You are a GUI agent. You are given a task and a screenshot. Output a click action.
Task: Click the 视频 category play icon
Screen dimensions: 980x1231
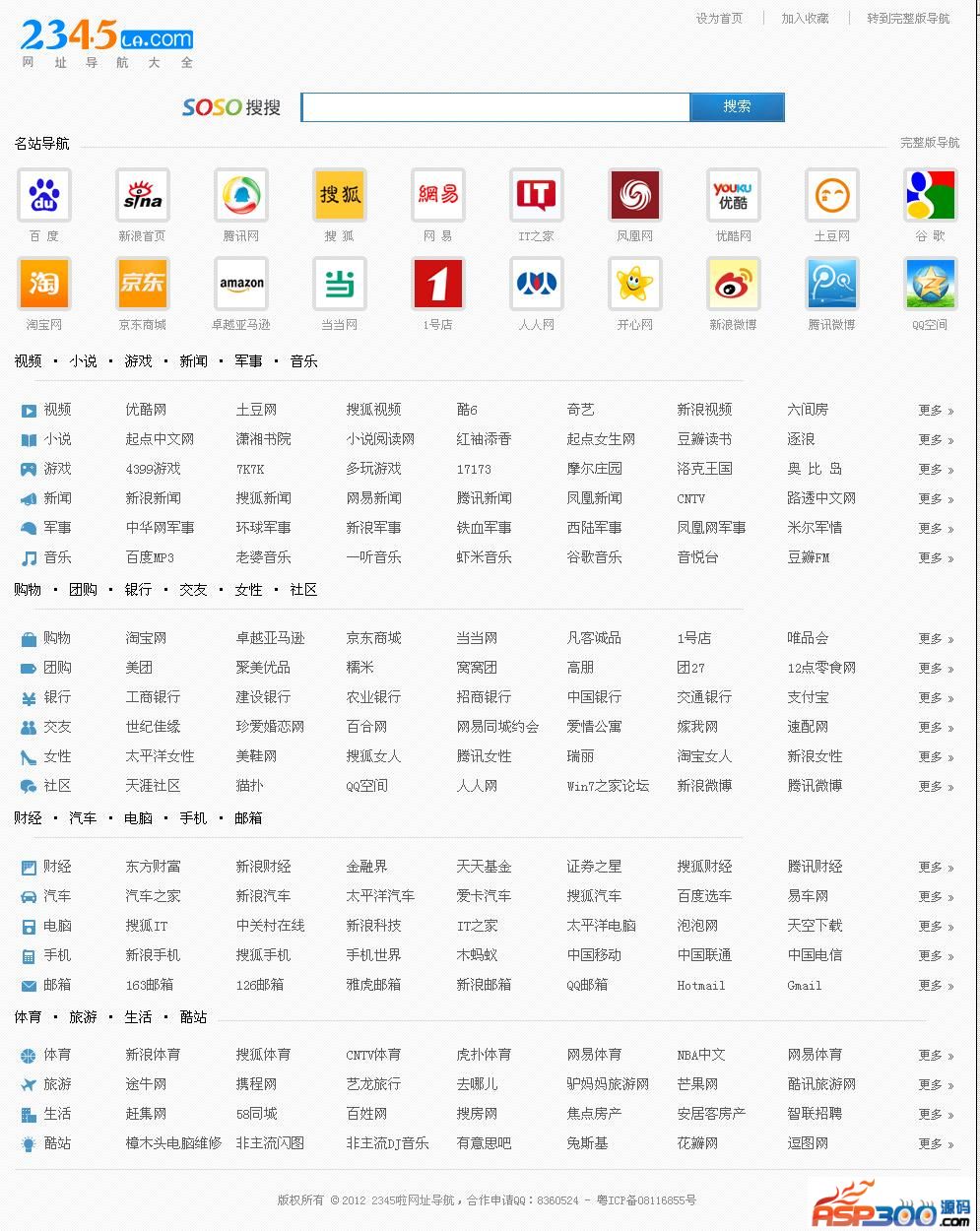tap(29, 411)
